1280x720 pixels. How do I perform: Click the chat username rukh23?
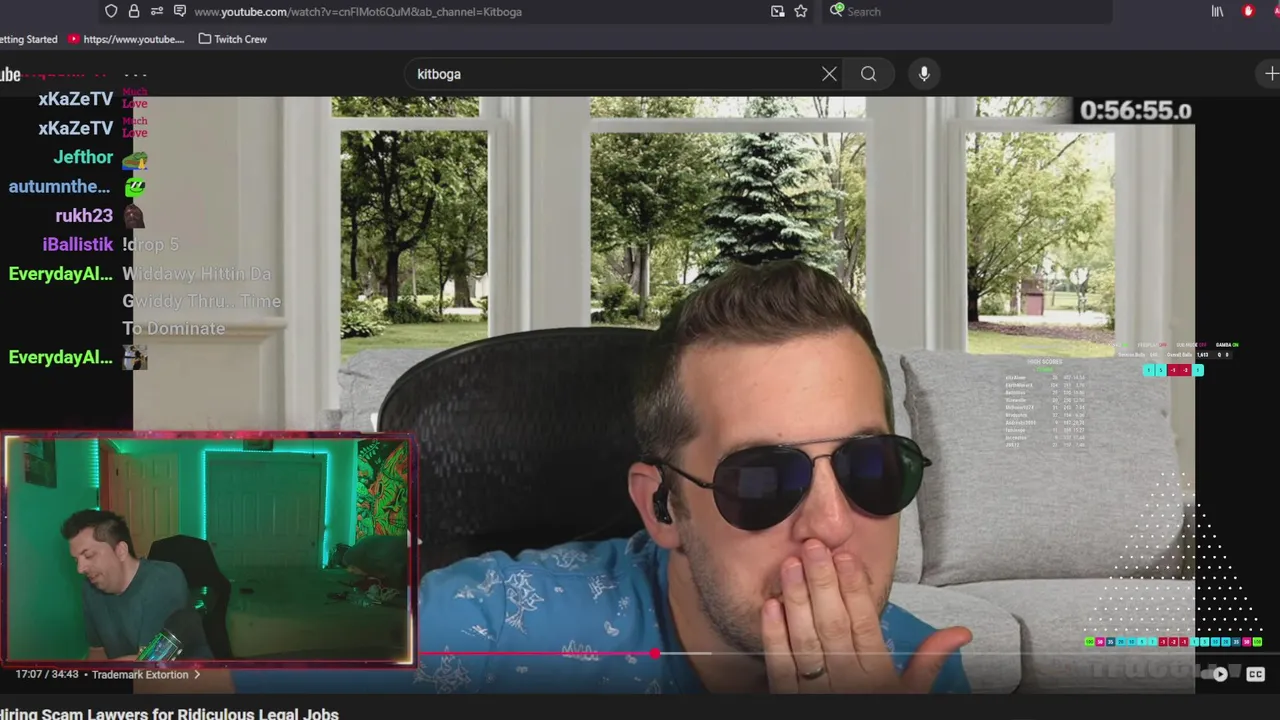pos(84,216)
